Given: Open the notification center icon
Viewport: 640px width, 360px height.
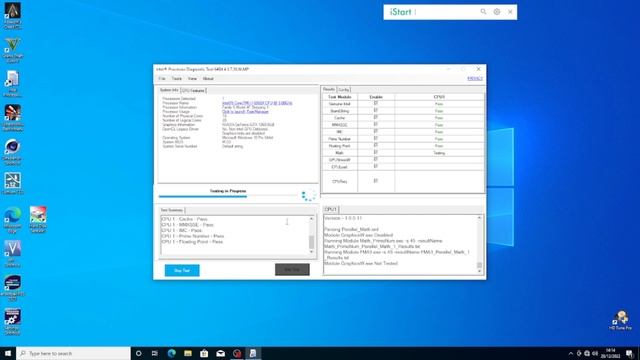Looking at the screenshot, I should pos(629,353).
